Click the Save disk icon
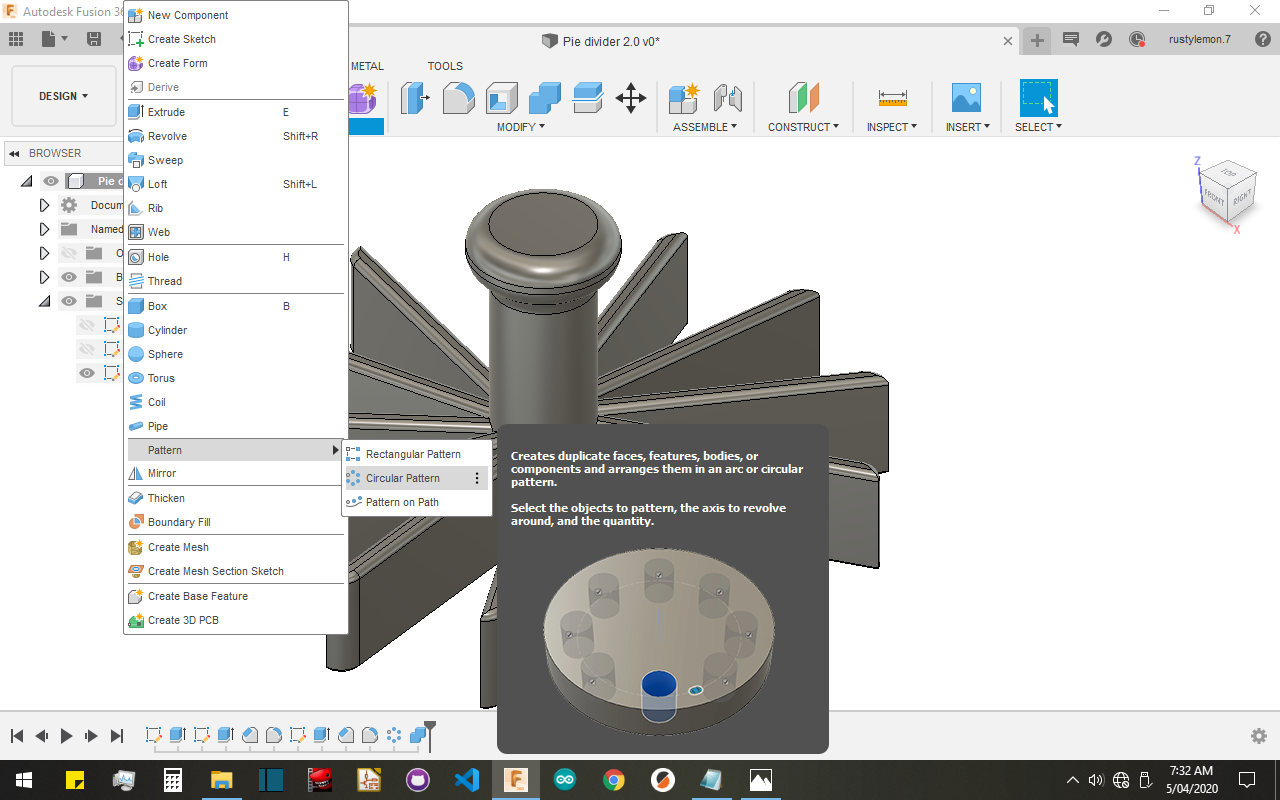The image size is (1280, 800). [94, 39]
